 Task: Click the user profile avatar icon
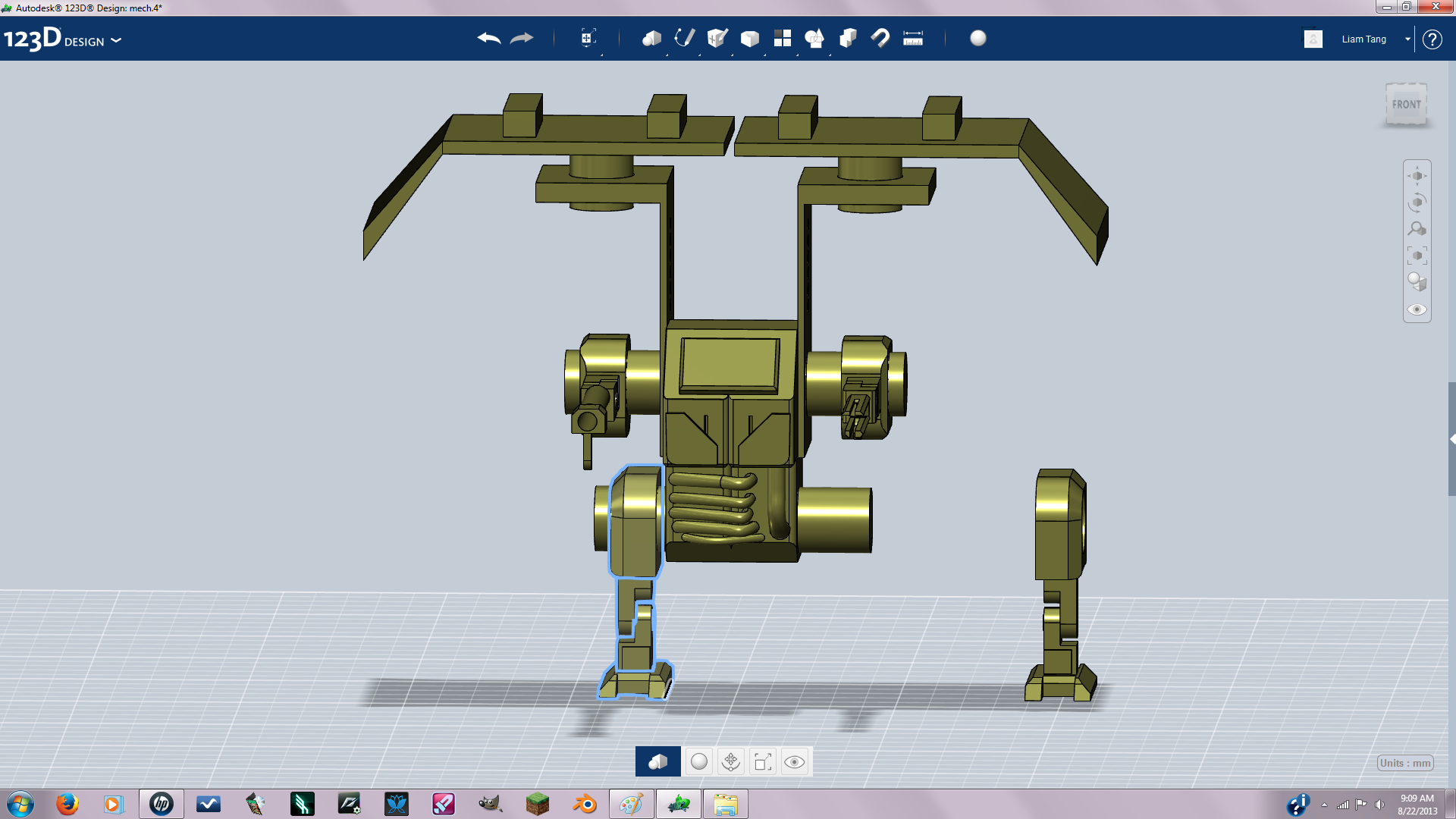[x=1313, y=39]
